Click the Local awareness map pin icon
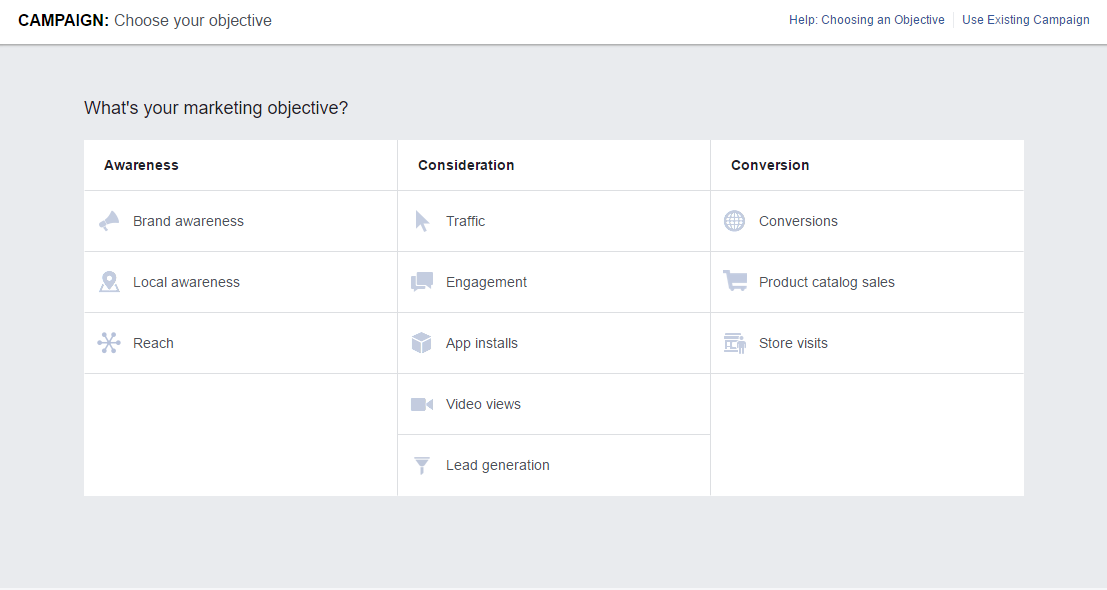The image size is (1107, 590). (x=109, y=282)
